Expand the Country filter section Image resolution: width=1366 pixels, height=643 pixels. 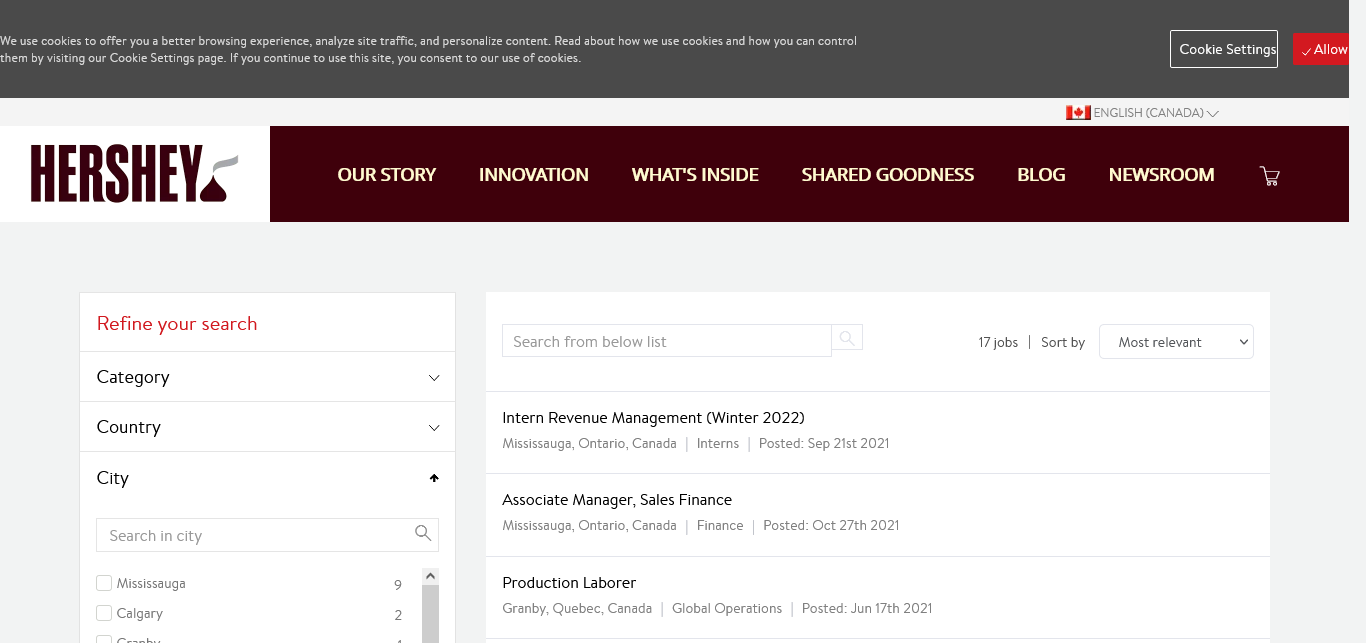(x=267, y=427)
